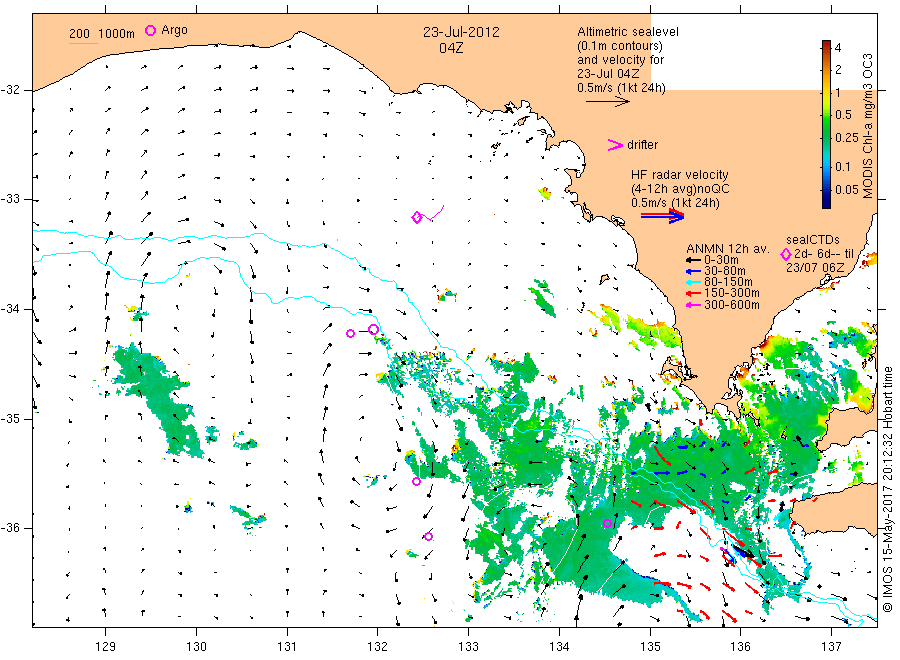Click the 'Argo' legend label
The image size is (900, 660).
(174, 30)
